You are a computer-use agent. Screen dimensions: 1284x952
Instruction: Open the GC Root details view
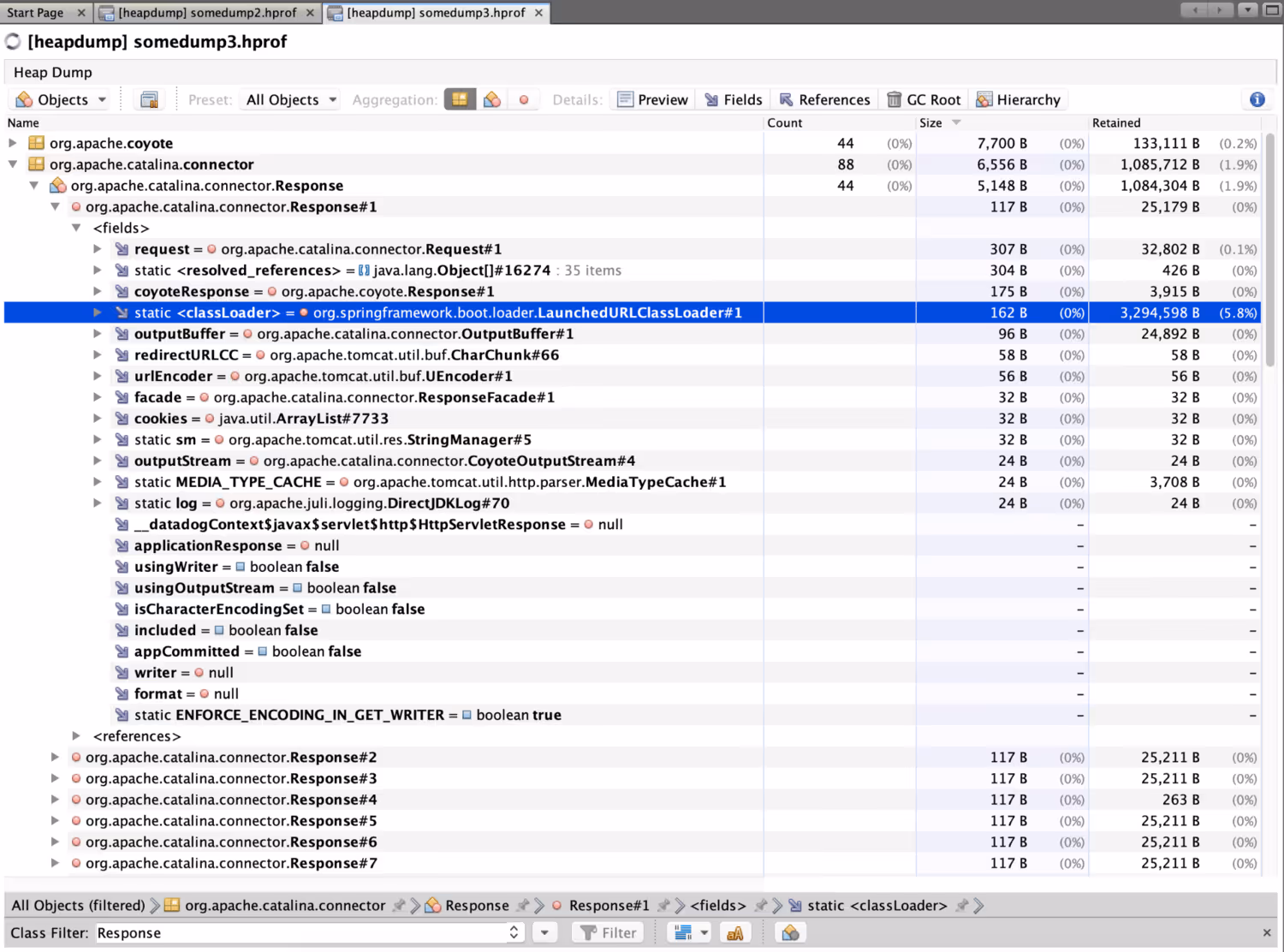tap(924, 99)
